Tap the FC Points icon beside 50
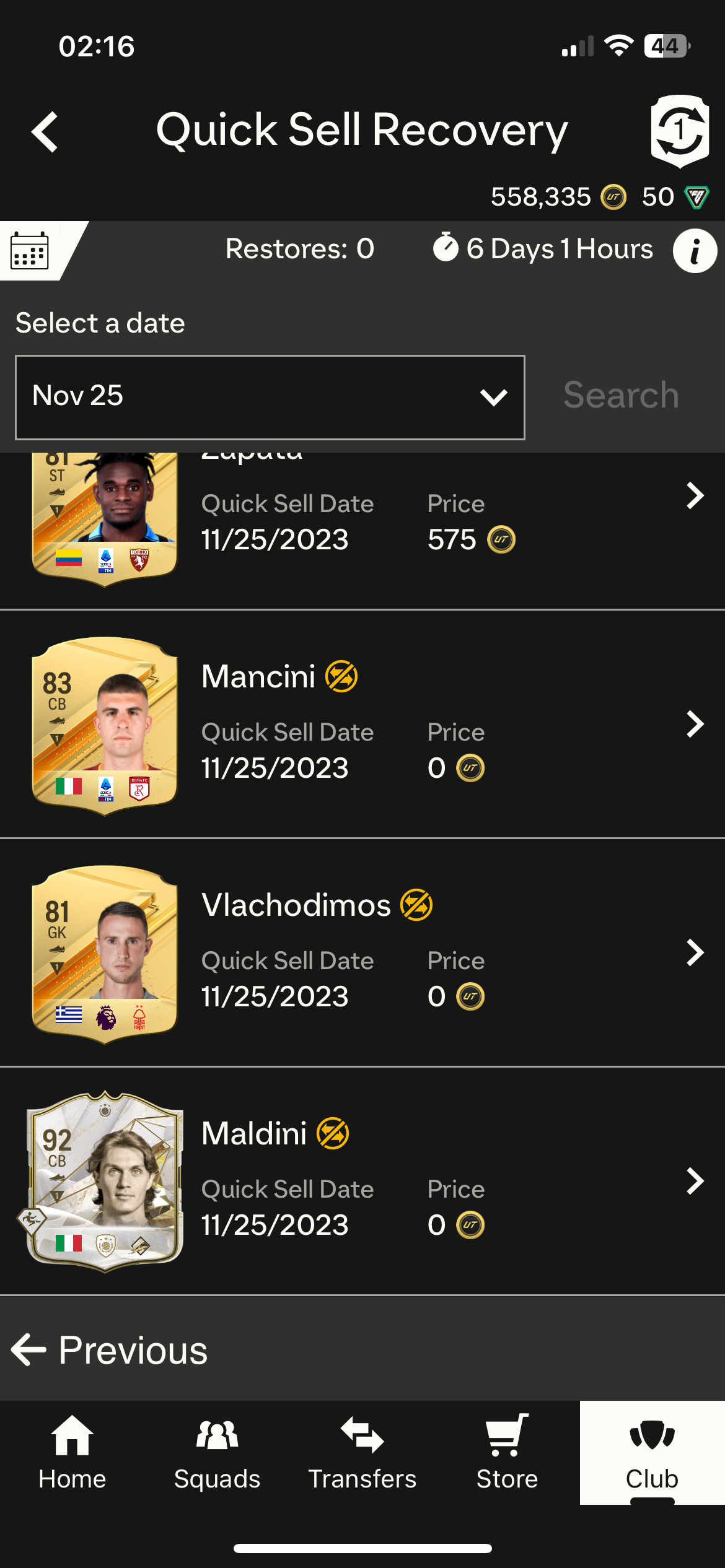 pos(696,197)
